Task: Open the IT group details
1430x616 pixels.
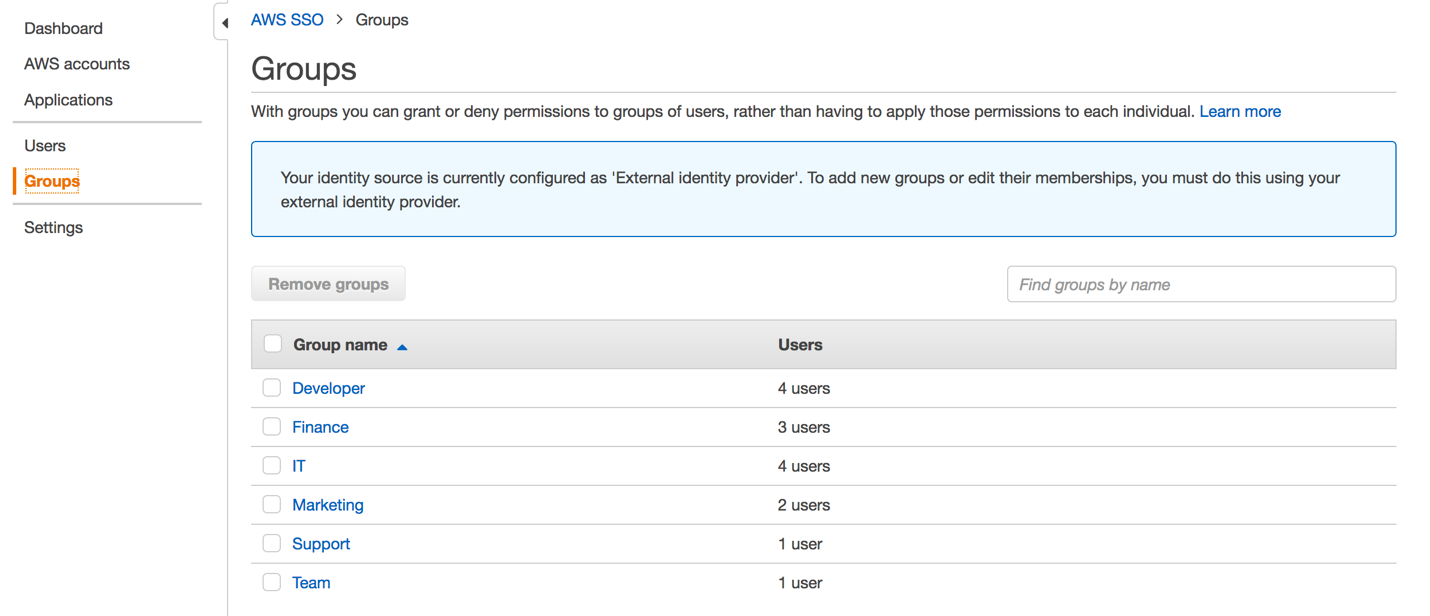Action: 297,465
